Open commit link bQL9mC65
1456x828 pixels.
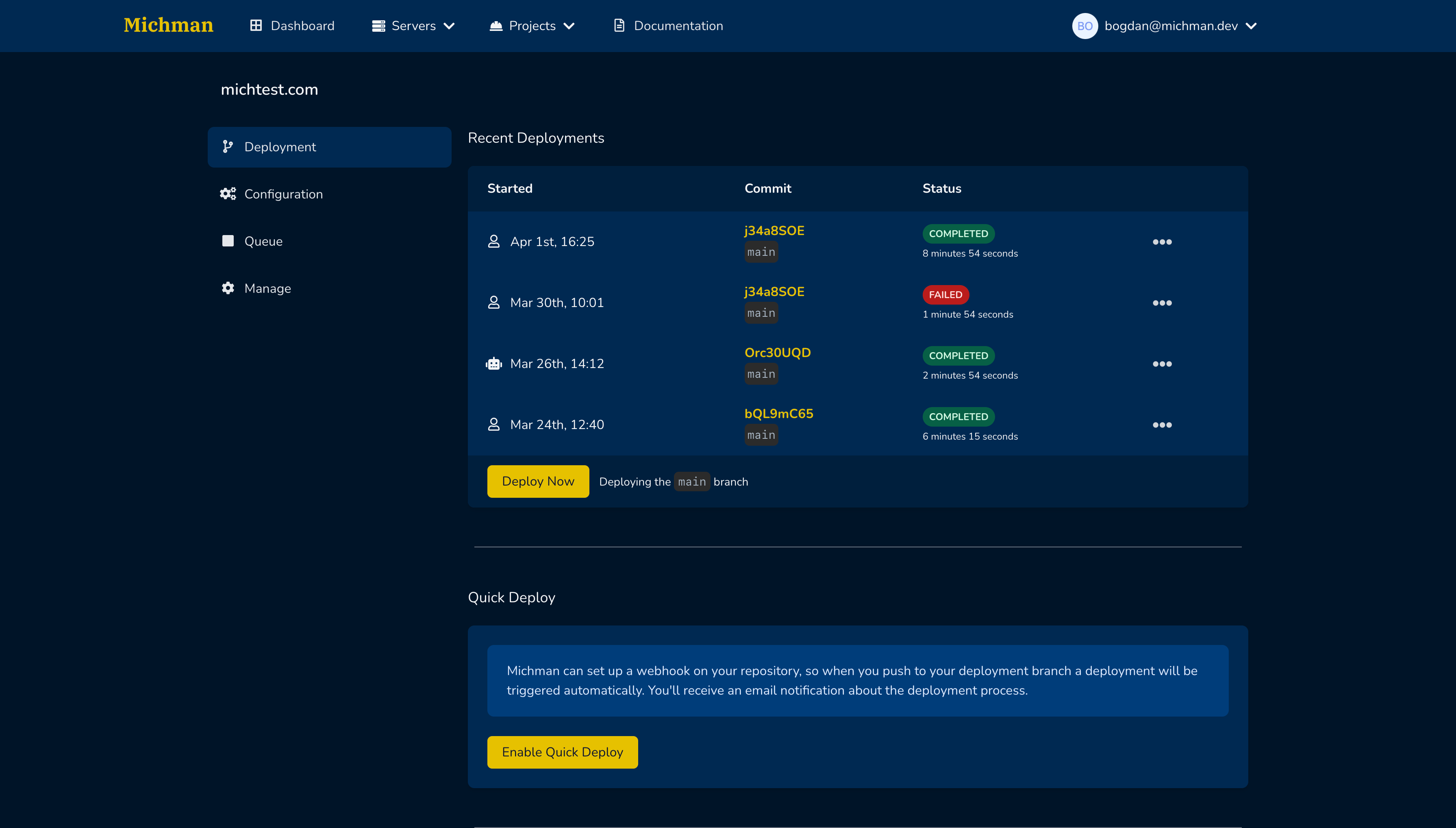tap(778, 414)
